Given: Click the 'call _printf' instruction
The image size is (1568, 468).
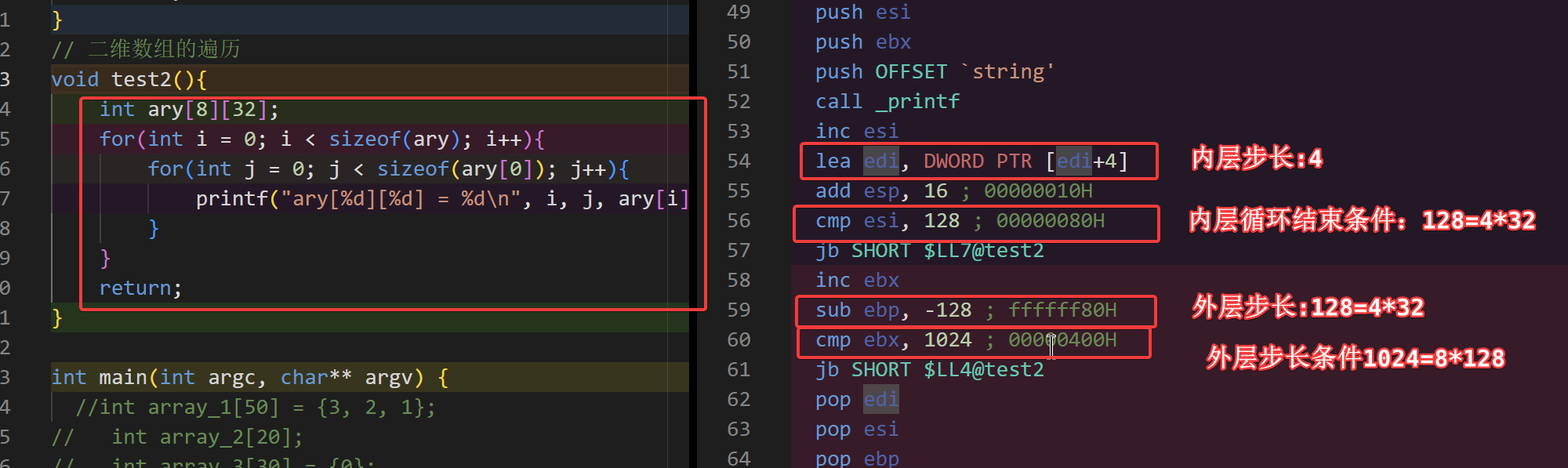Looking at the screenshot, I should pos(887,102).
